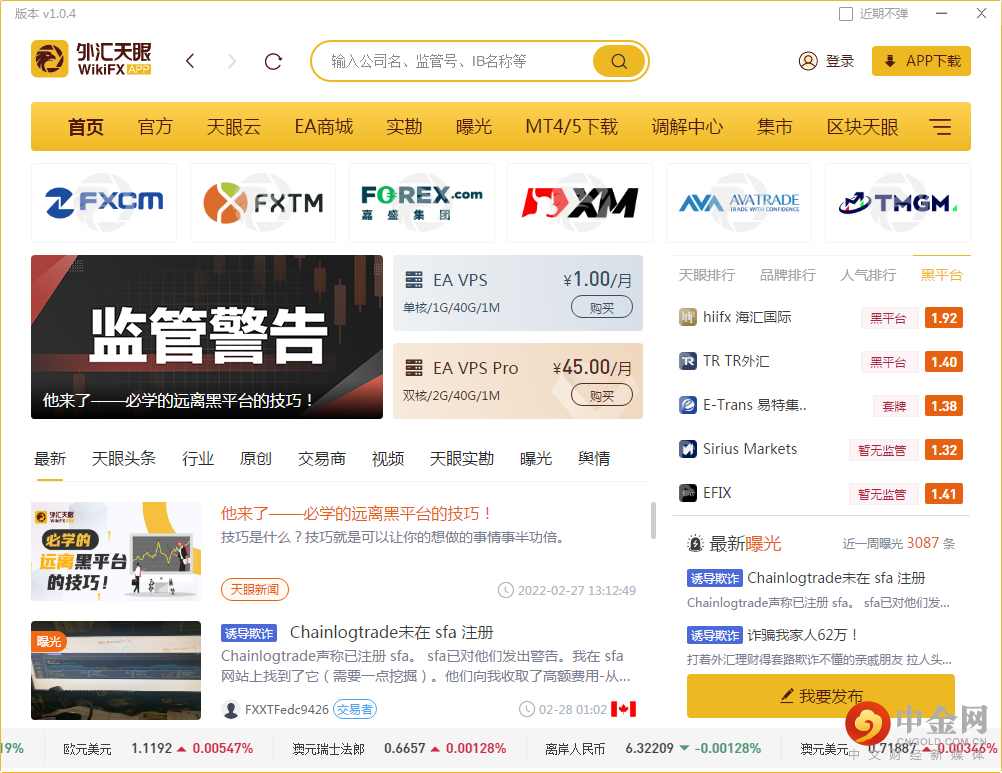Click the Sirius Markets logo icon

[x=688, y=449]
